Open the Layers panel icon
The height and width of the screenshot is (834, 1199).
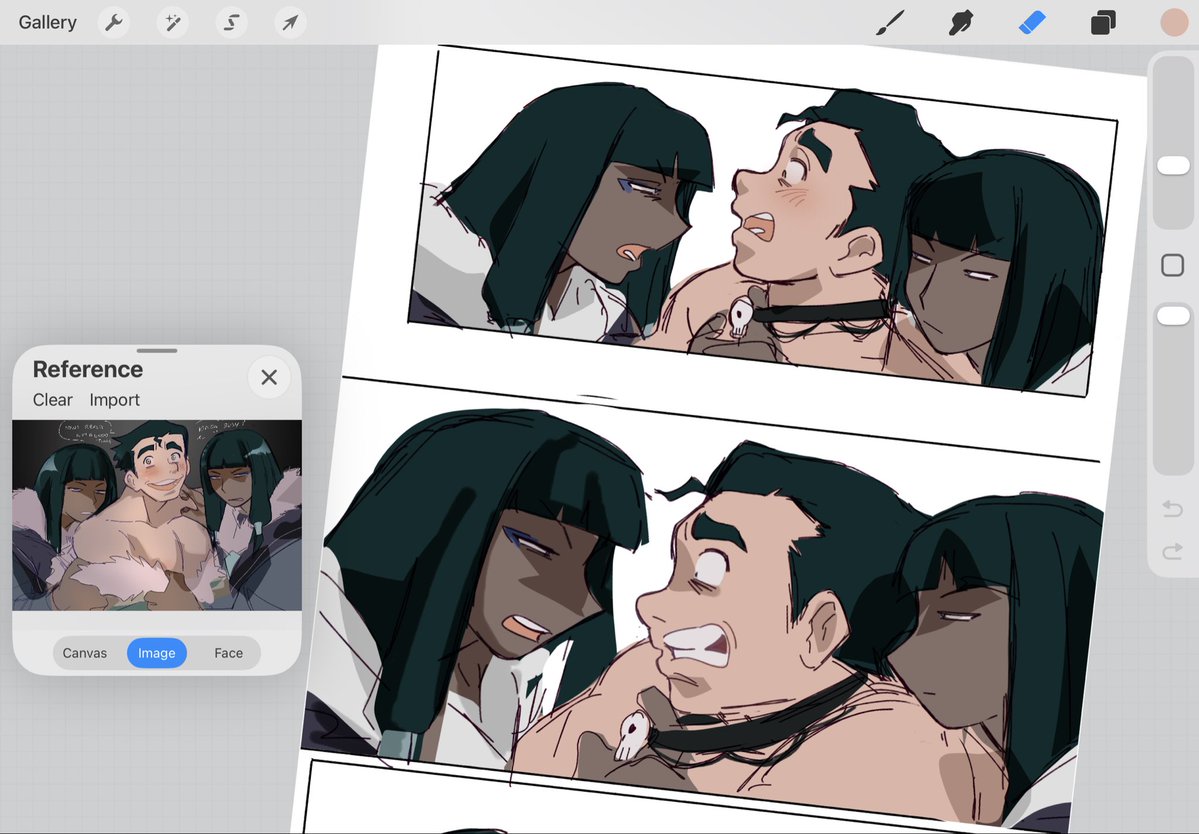coord(1103,23)
